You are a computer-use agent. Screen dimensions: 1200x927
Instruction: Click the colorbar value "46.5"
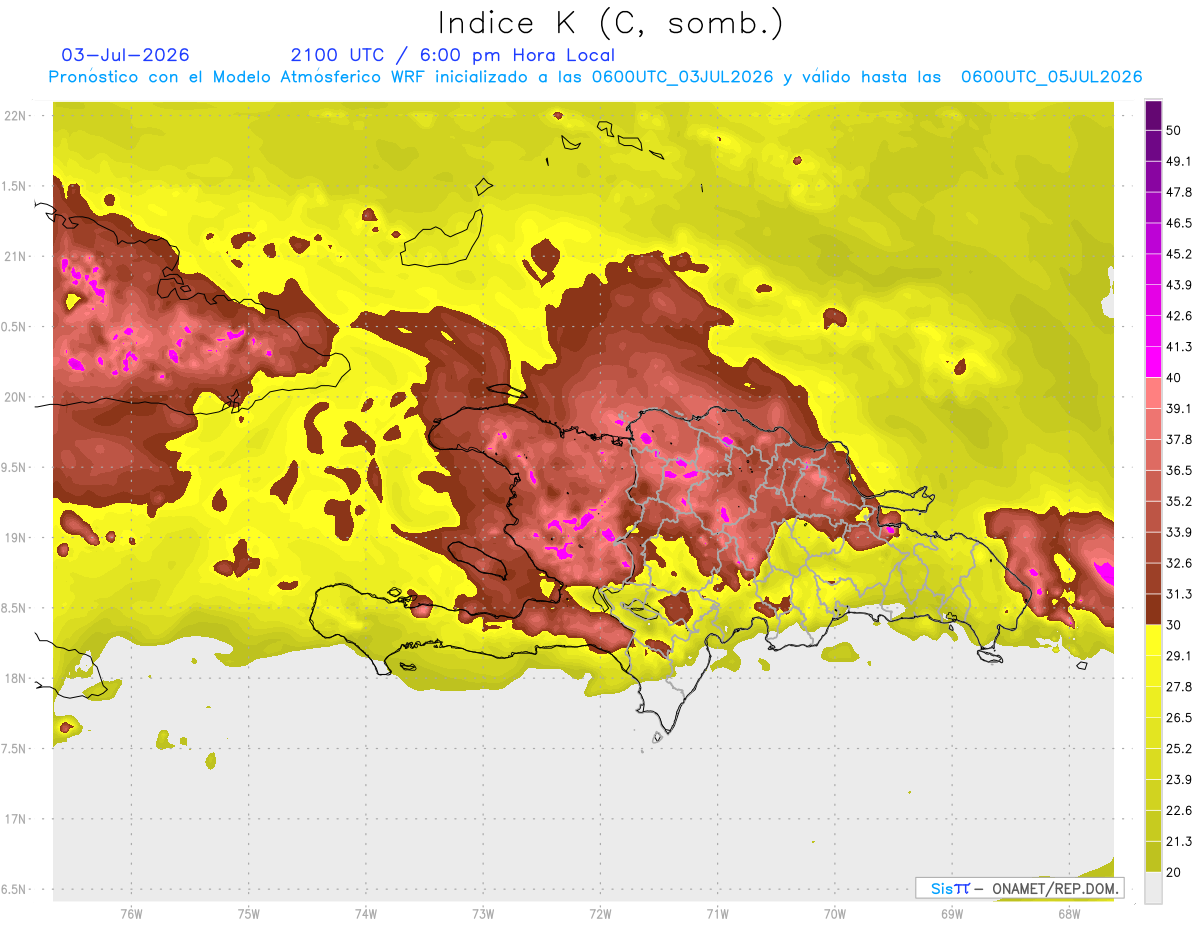1178,223
